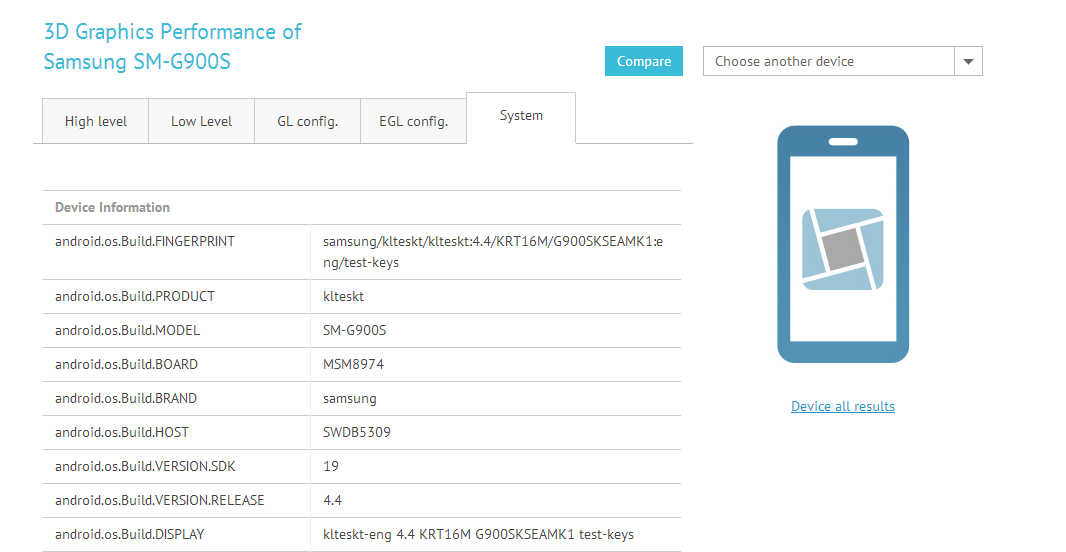The image size is (1066, 552).
Task: Click android.os.Build.FINGERPRINT label
Action: pyautogui.click(x=145, y=241)
